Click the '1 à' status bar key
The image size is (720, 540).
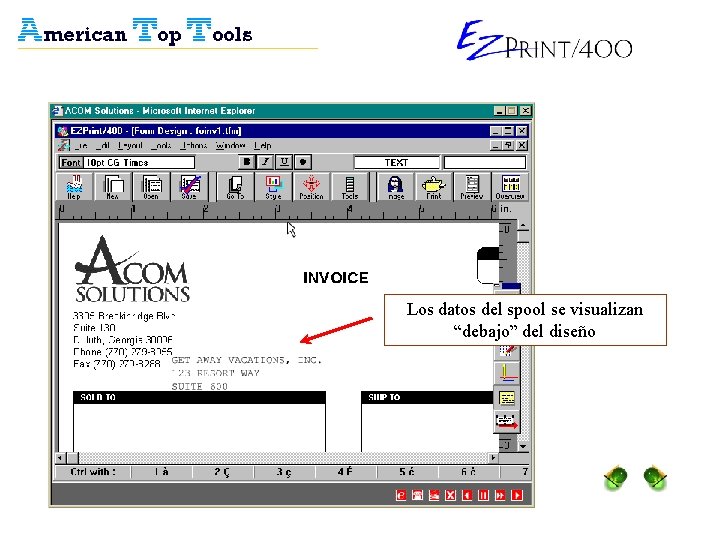pyautogui.click(x=161, y=472)
